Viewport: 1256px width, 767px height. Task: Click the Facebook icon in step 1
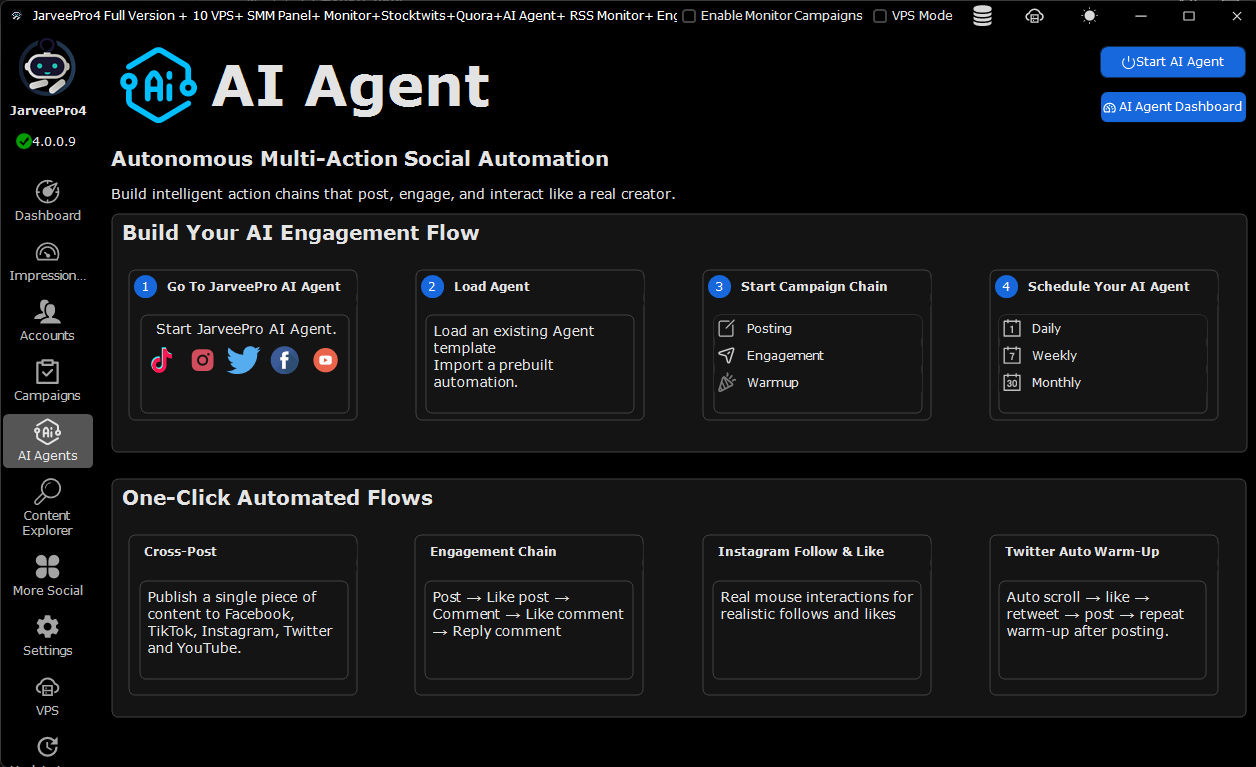pyautogui.click(x=285, y=360)
